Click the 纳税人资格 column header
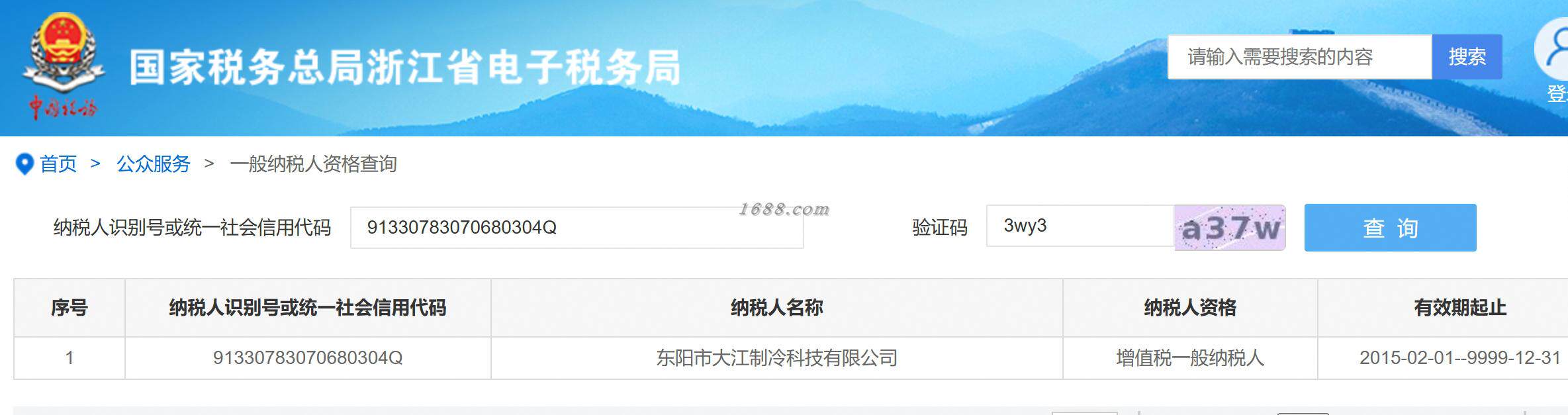Screen dimensions: 1568x415 click(1190, 308)
